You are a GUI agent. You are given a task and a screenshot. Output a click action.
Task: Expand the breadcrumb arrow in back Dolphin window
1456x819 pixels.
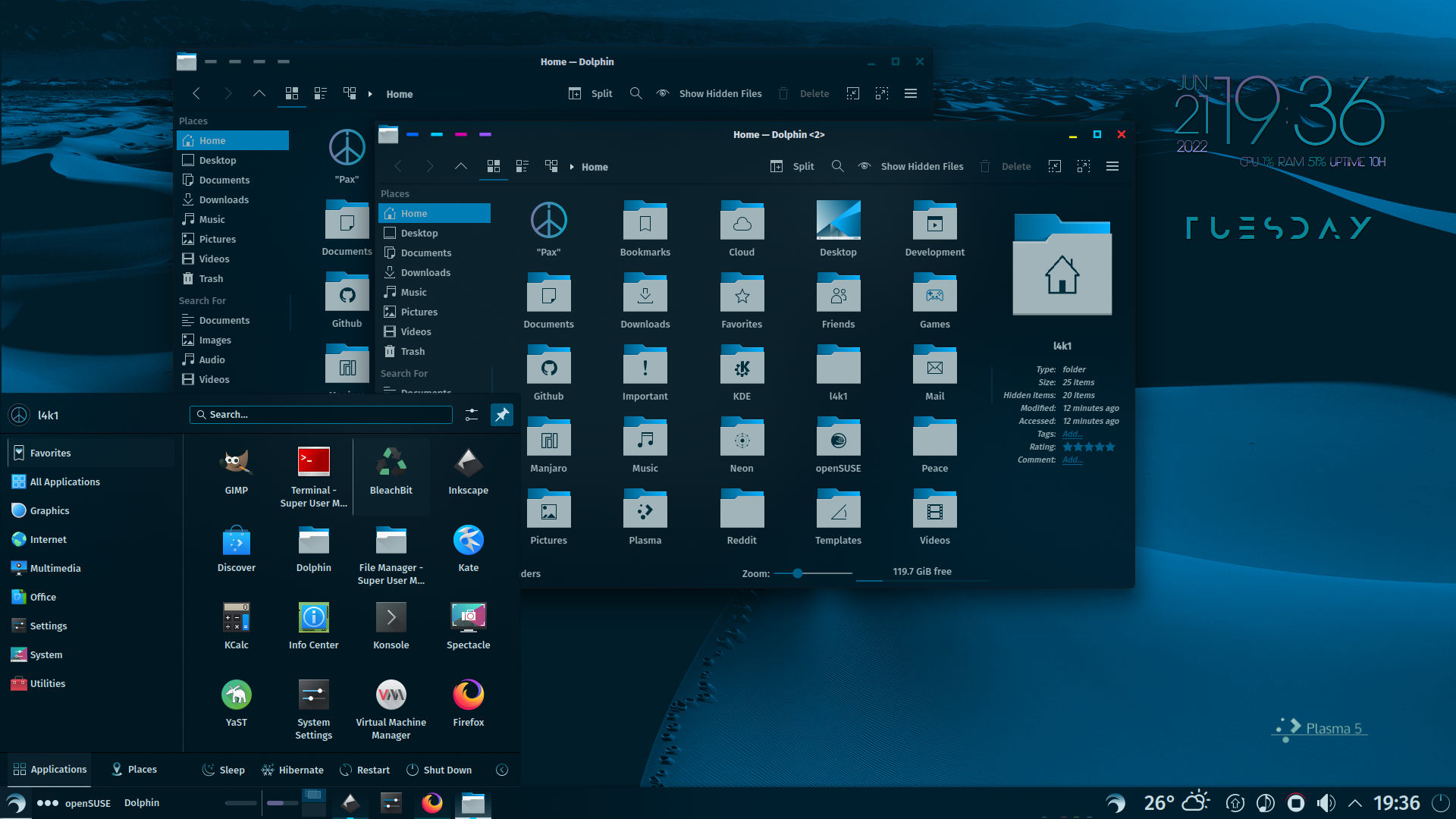tap(370, 94)
